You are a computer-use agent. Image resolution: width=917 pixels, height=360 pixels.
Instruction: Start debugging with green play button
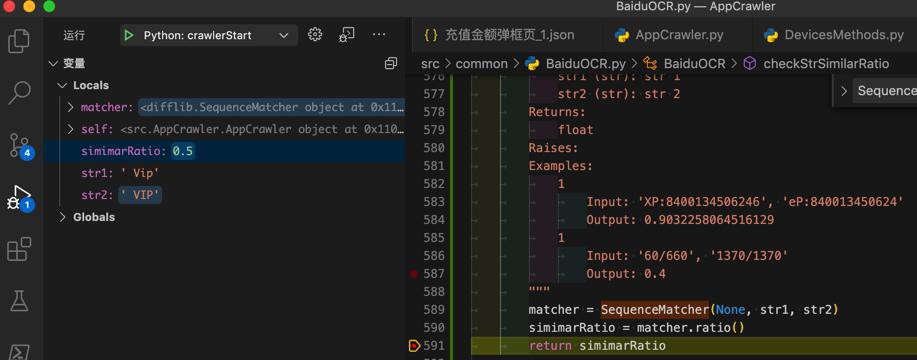129,35
